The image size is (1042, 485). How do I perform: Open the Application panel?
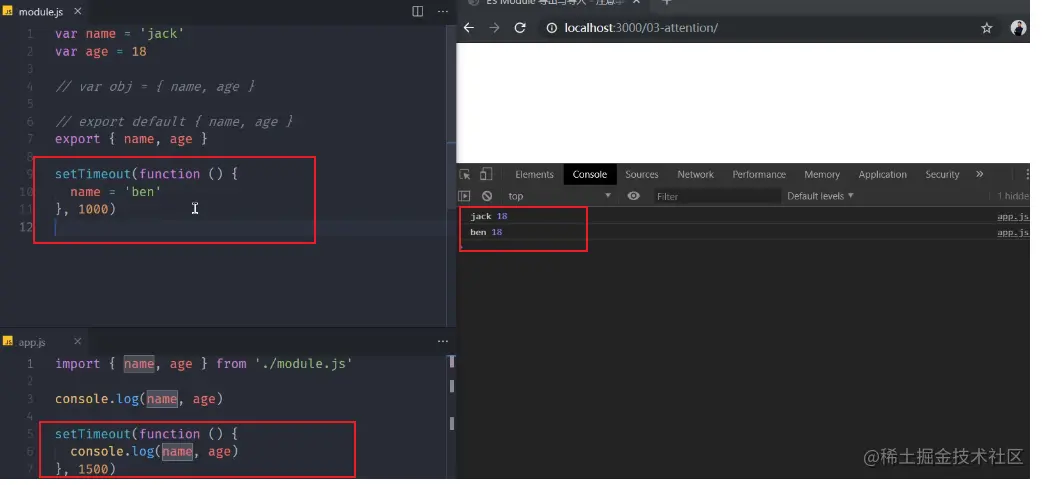coord(882,175)
